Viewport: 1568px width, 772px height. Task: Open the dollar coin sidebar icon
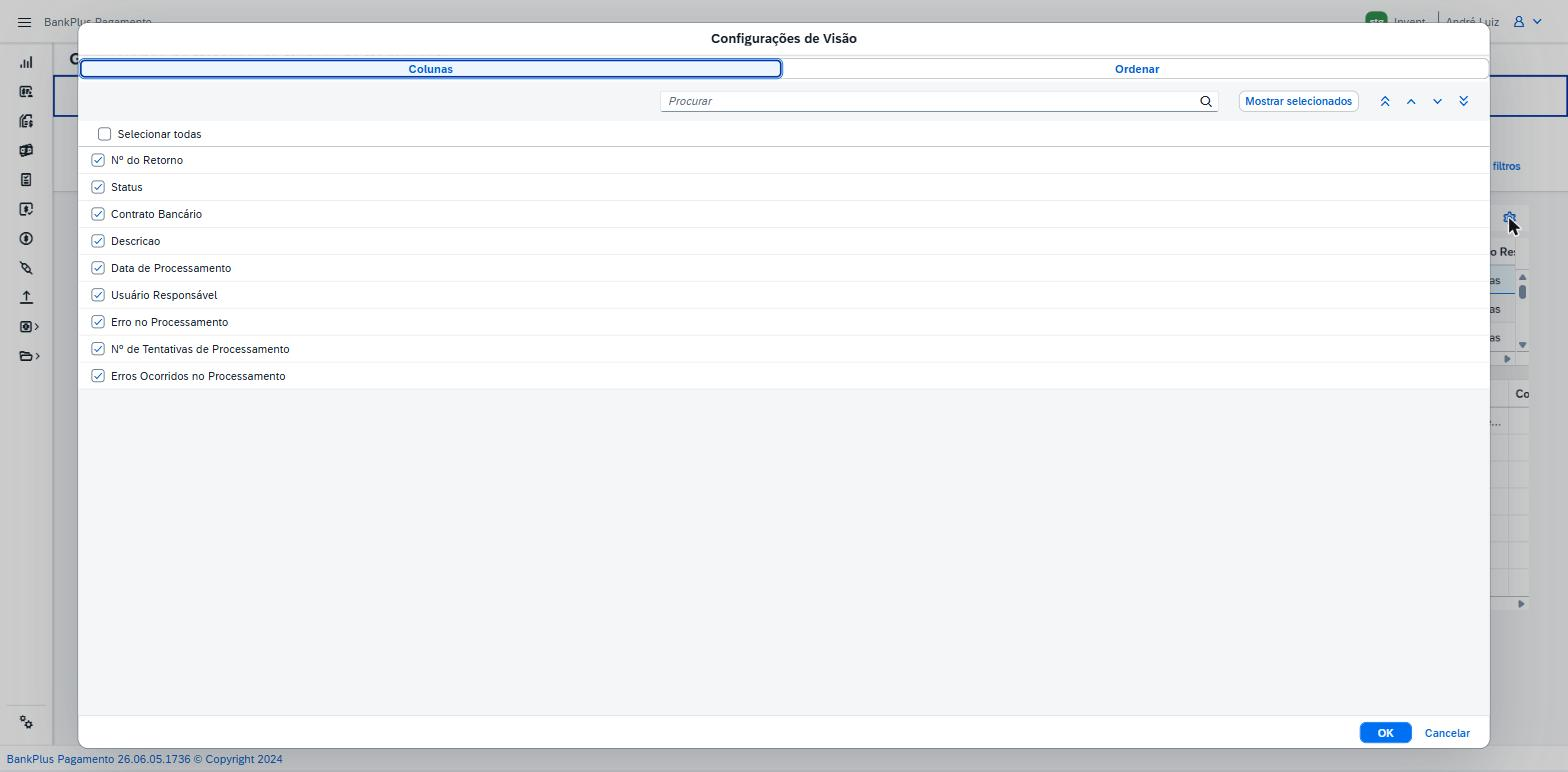click(x=26, y=239)
